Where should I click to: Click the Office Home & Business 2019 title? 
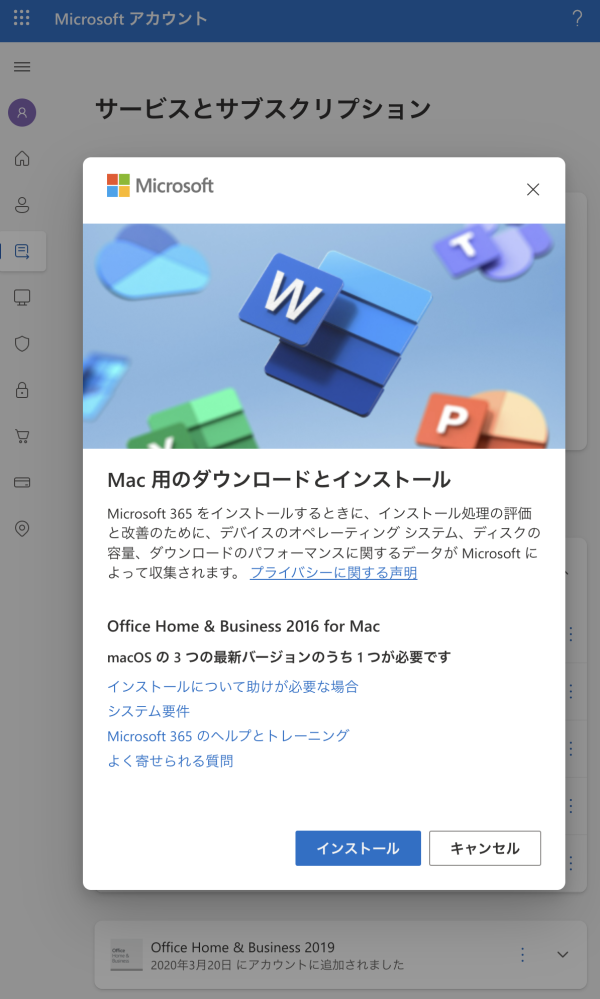point(243,947)
